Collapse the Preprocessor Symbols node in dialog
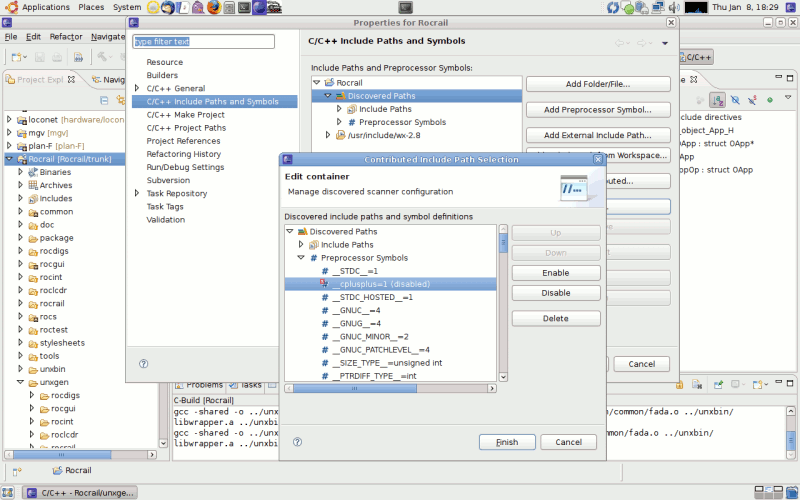 tap(300, 258)
